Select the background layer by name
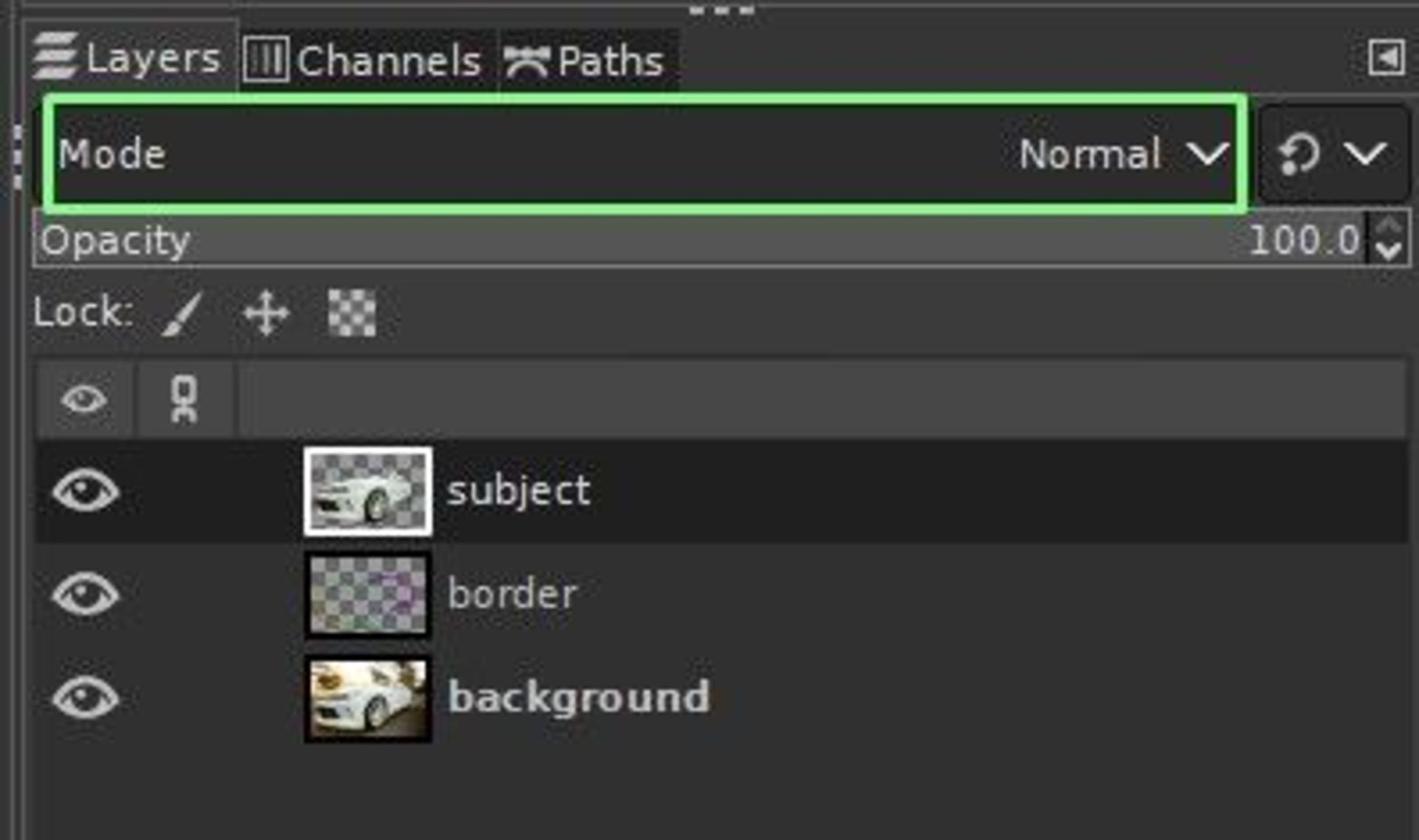The image size is (1419, 840). [579, 697]
